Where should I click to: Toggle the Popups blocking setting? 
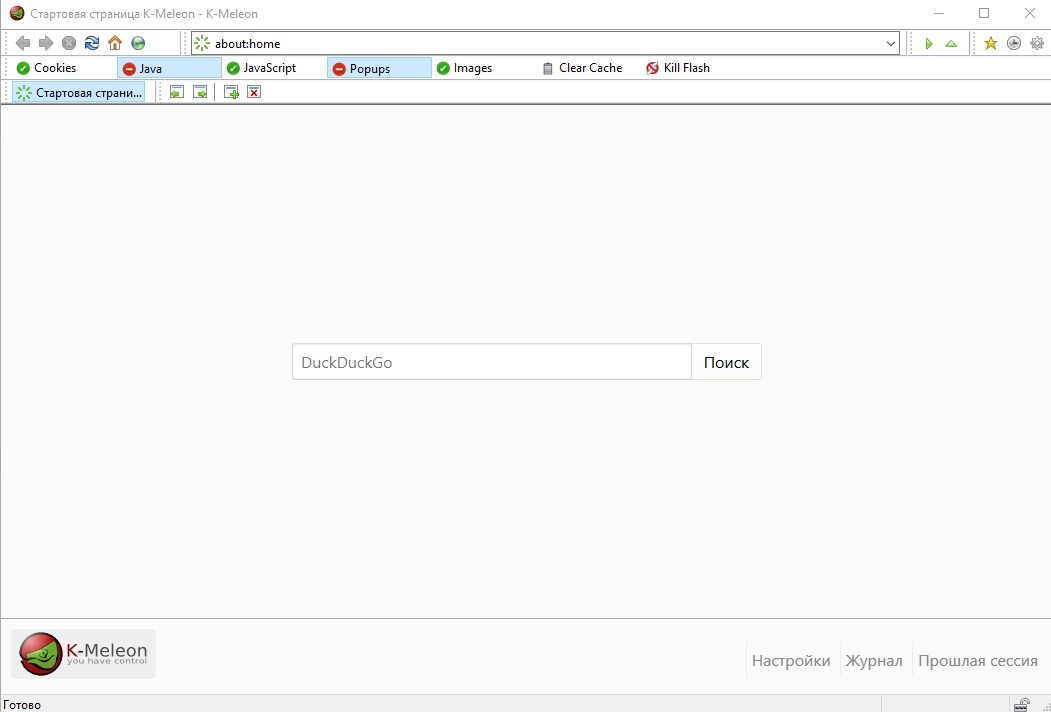tap(379, 68)
